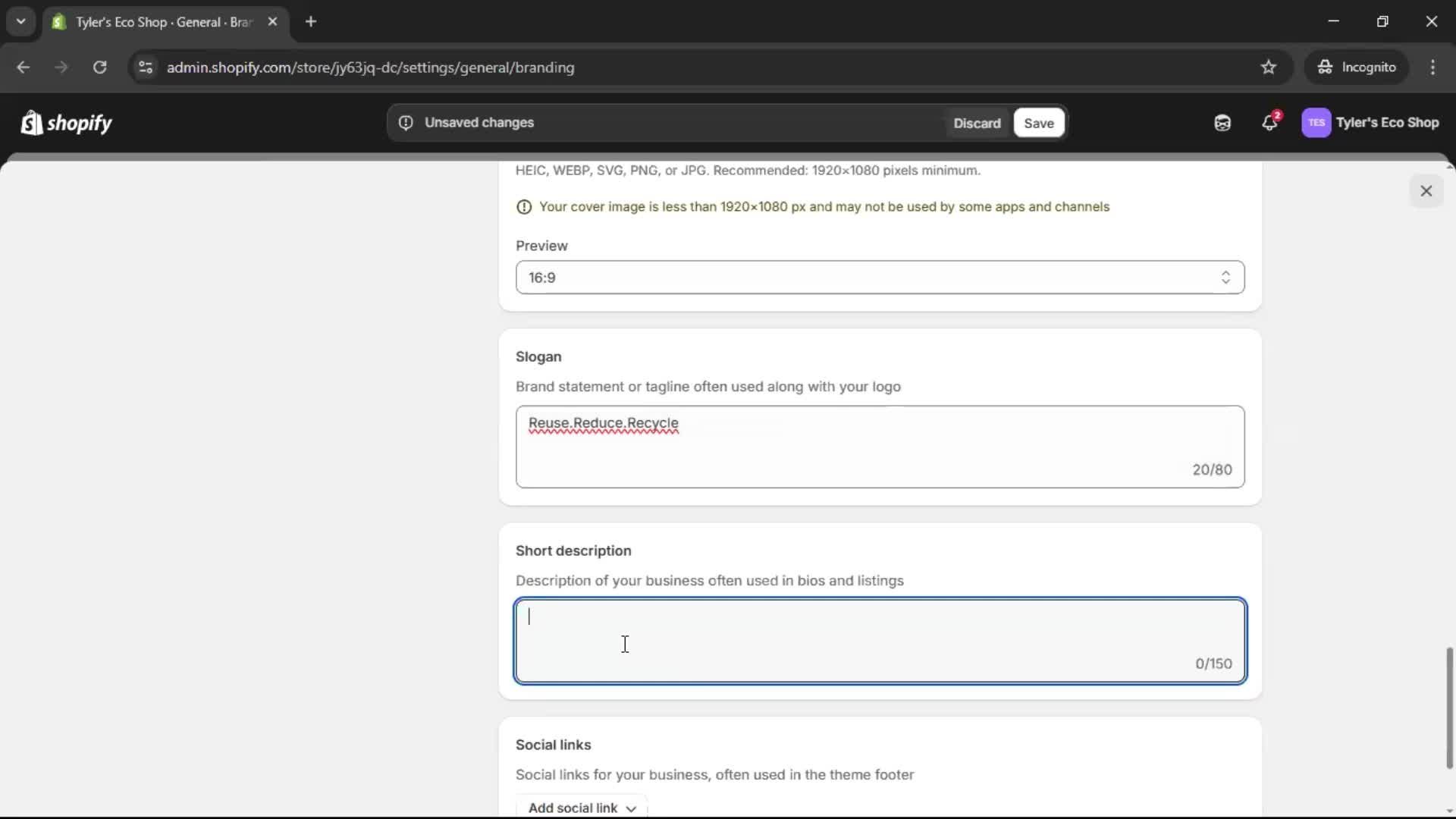This screenshot has width=1456, height=819.
Task: Close the branding panel with the X
Action: pyautogui.click(x=1426, y=190)
